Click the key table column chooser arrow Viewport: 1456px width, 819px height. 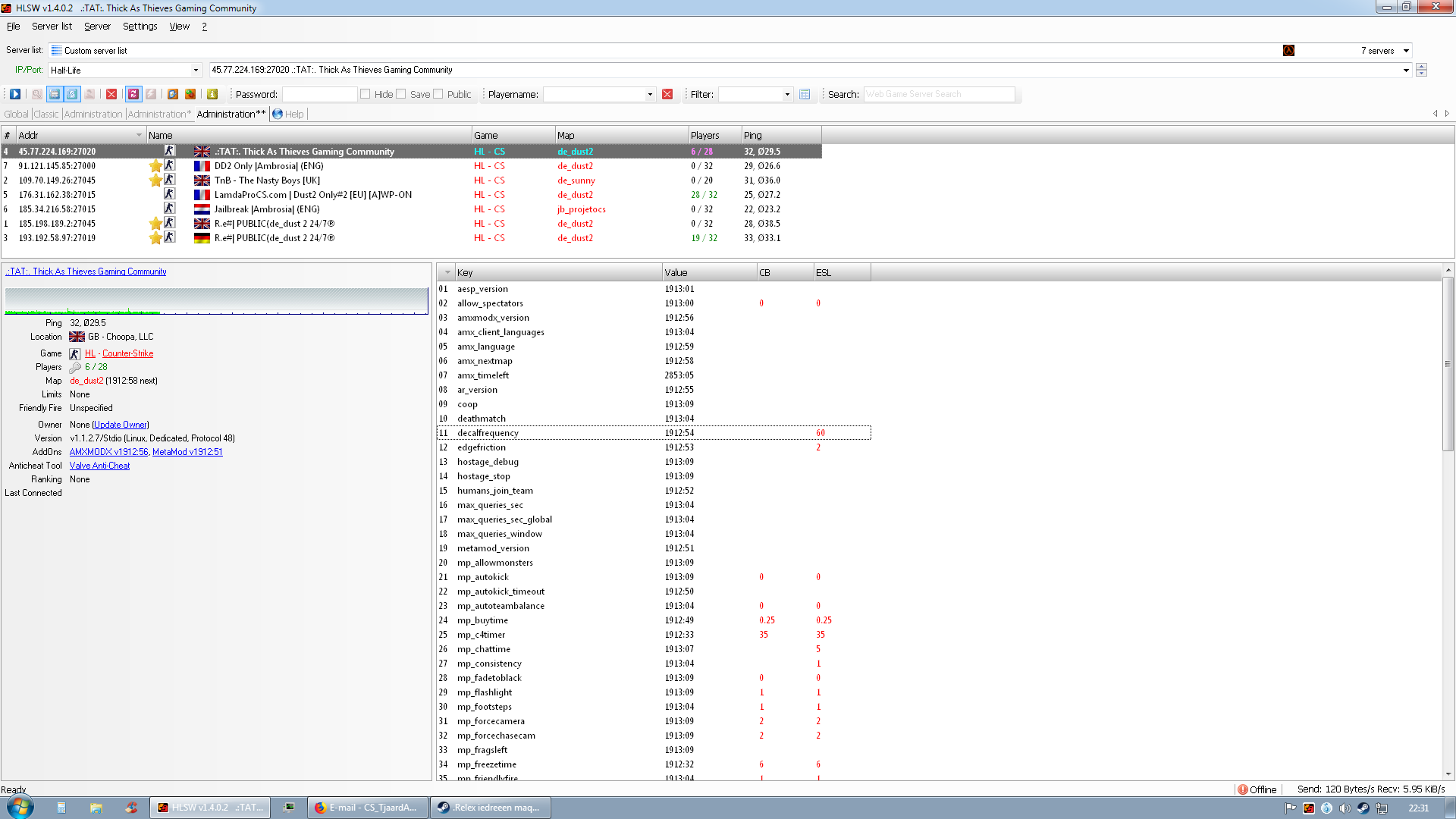[447, 273]
